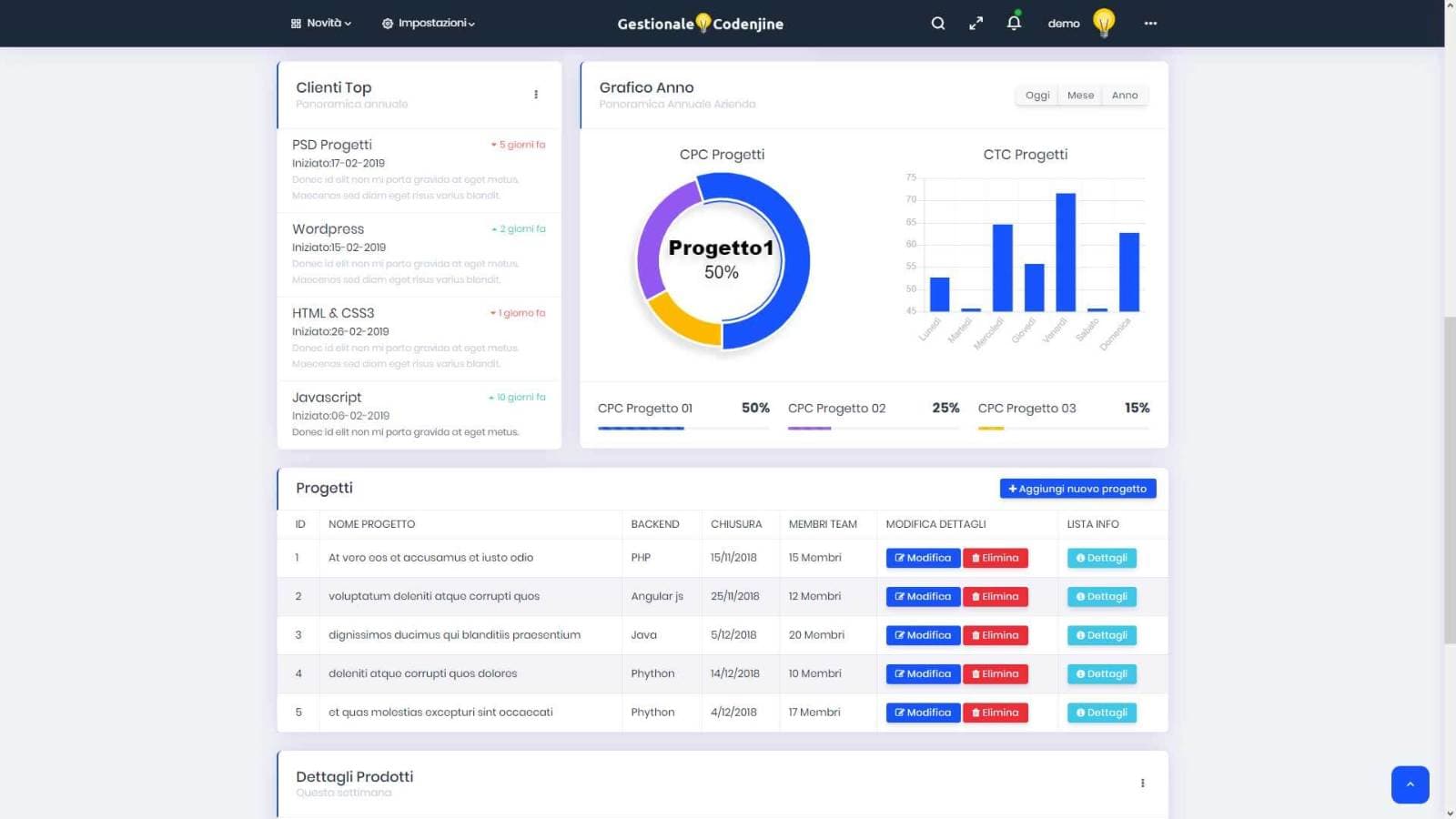1456x819 pixels.
Task: Toggle fullscreen with the expand arrows icon
Action: [976, 24]
